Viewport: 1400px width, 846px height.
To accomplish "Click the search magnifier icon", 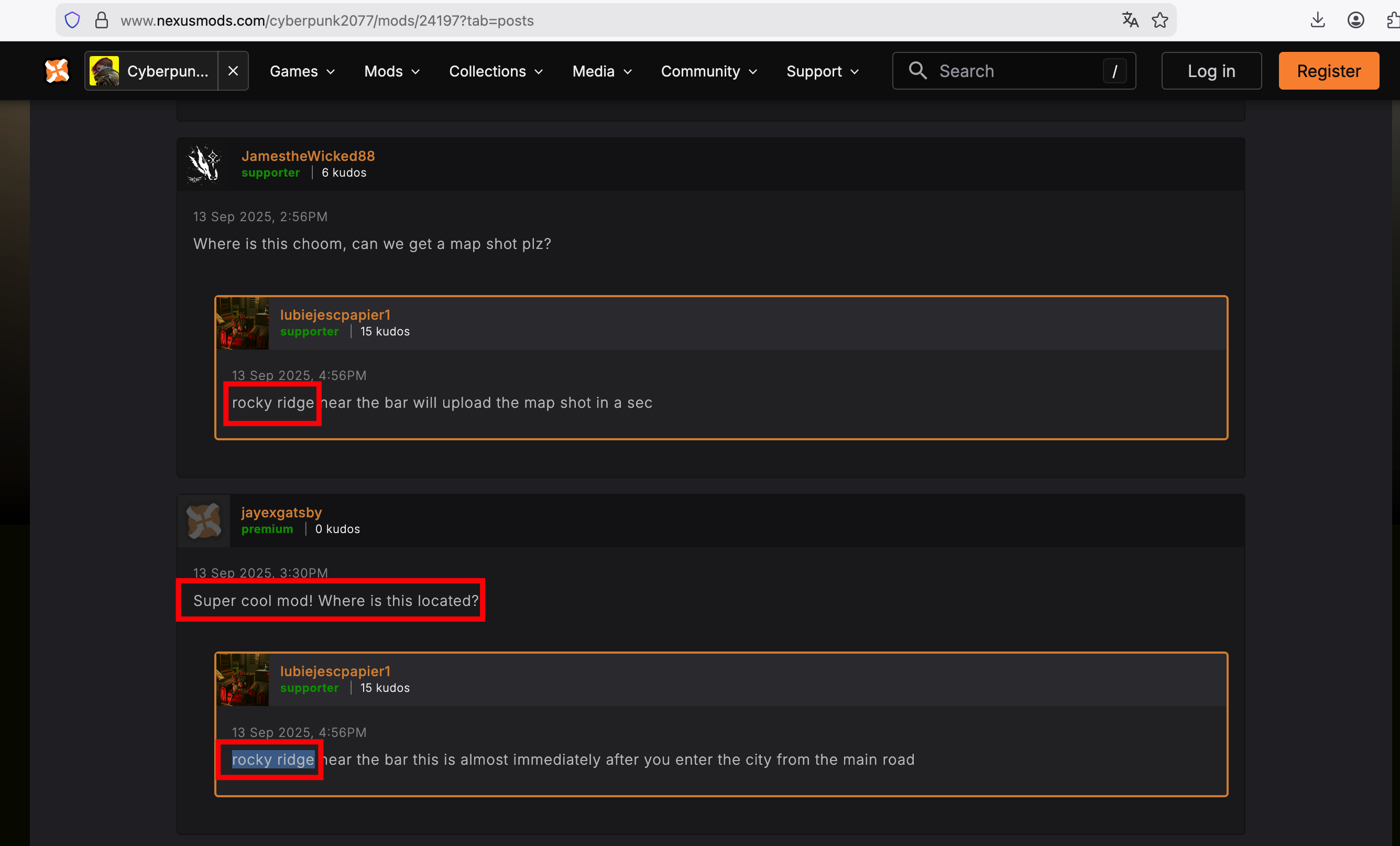I will pos(917,71).
